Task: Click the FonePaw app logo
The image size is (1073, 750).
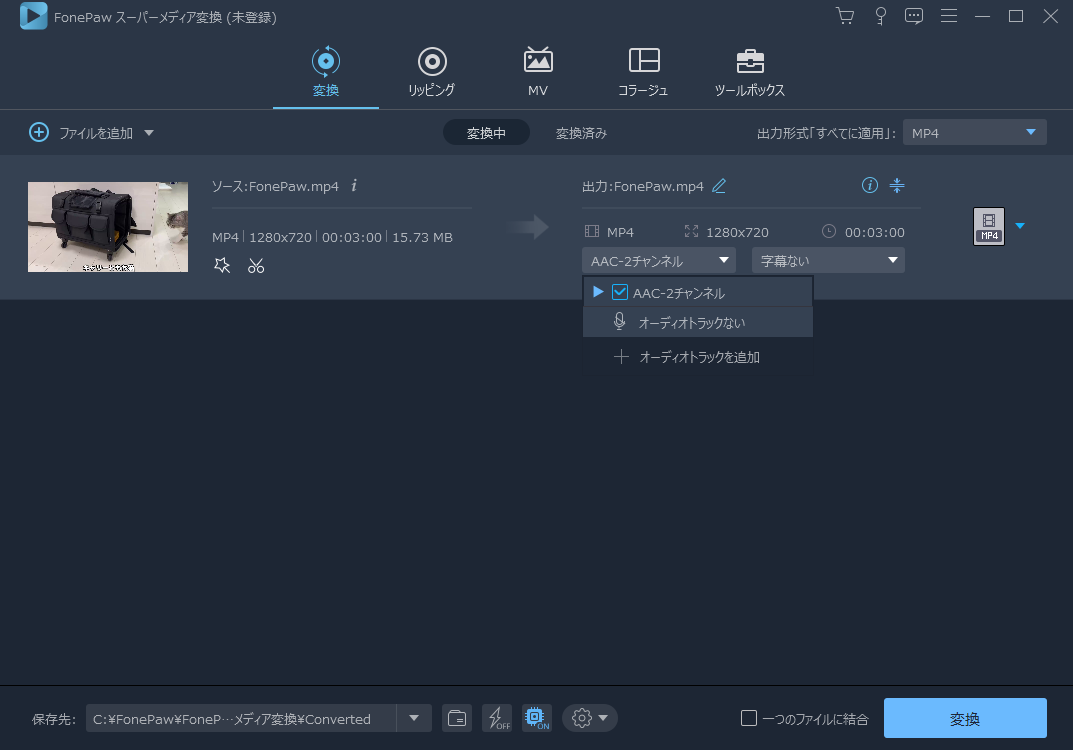Action: pyautogui.click(x=33, y=16)
